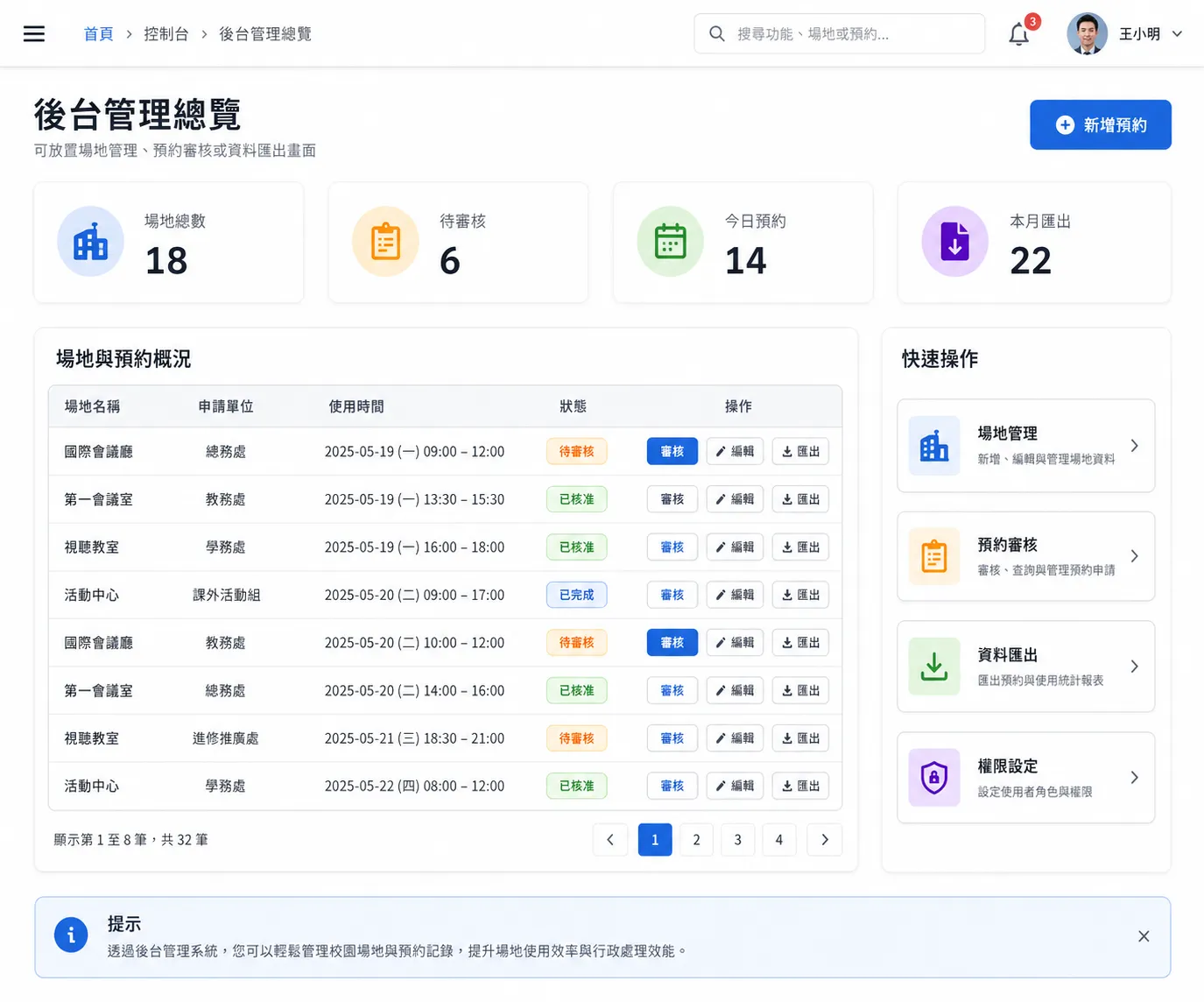
Task: Click 已完成 status badge of 活動中心 row
Action: tap(576, 595)
